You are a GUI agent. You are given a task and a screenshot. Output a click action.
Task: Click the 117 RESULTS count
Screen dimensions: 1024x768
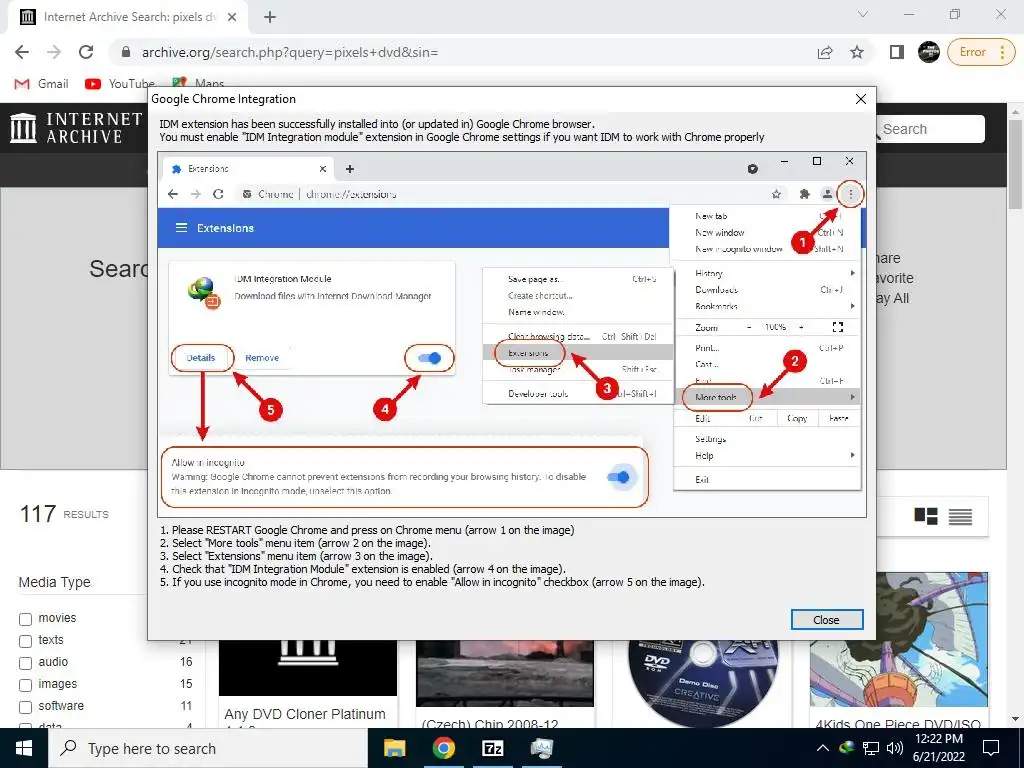[64, 514]
